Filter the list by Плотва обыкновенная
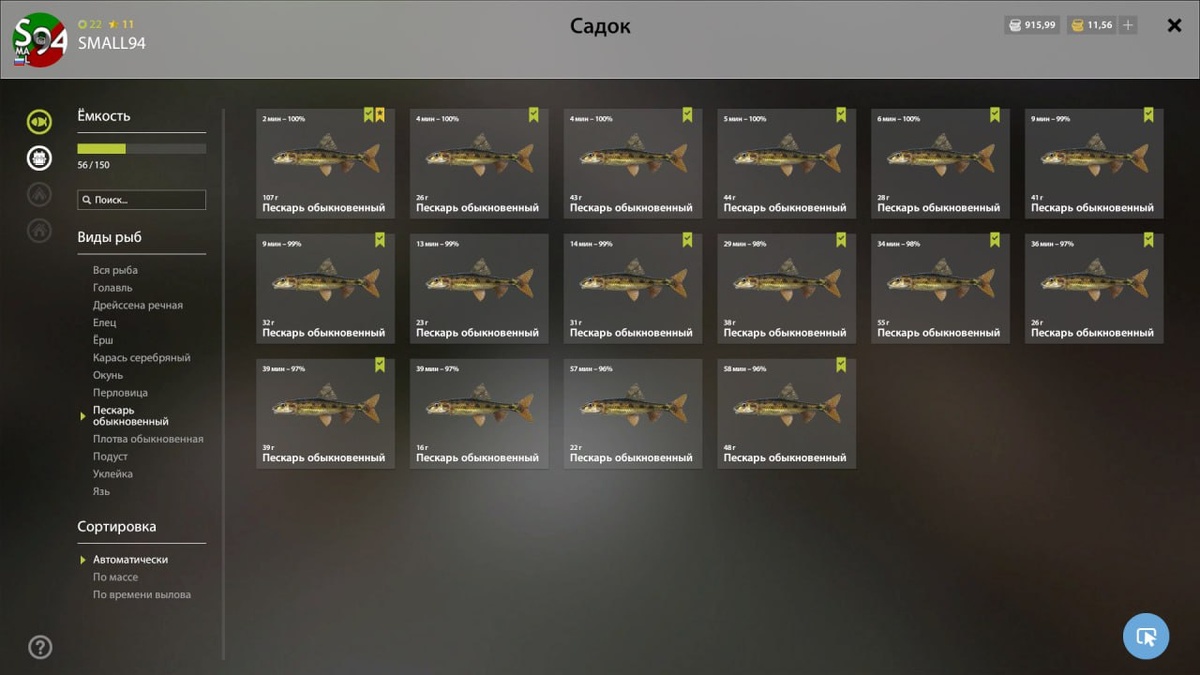 (148, 439)
